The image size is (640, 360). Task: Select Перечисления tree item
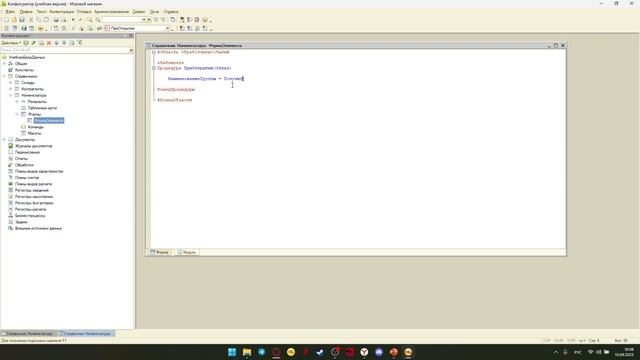[x=27, y=152]
